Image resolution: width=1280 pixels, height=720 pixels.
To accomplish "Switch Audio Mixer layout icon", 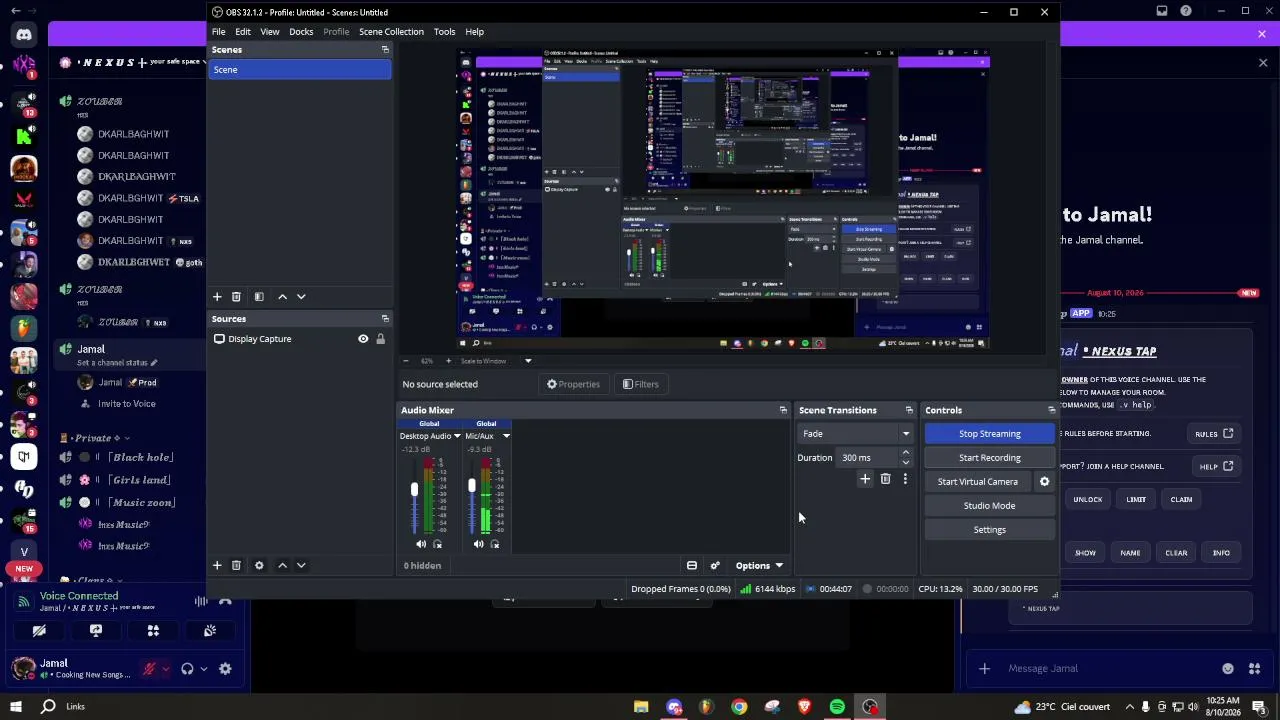I will pos(691,566).
